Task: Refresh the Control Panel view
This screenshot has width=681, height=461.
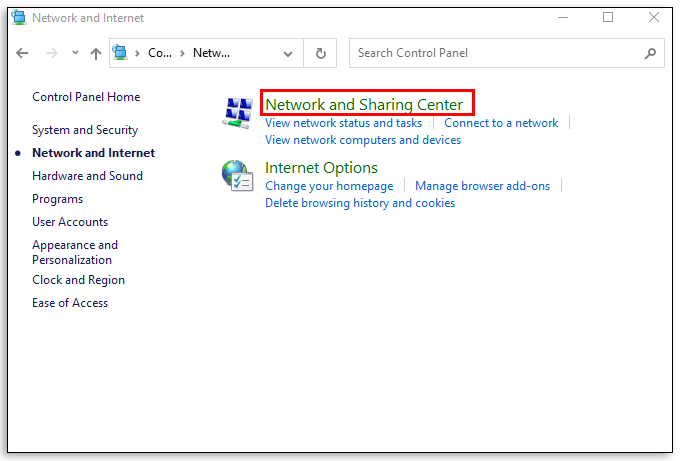Action: pyautogui.click(x=321, y=53)
